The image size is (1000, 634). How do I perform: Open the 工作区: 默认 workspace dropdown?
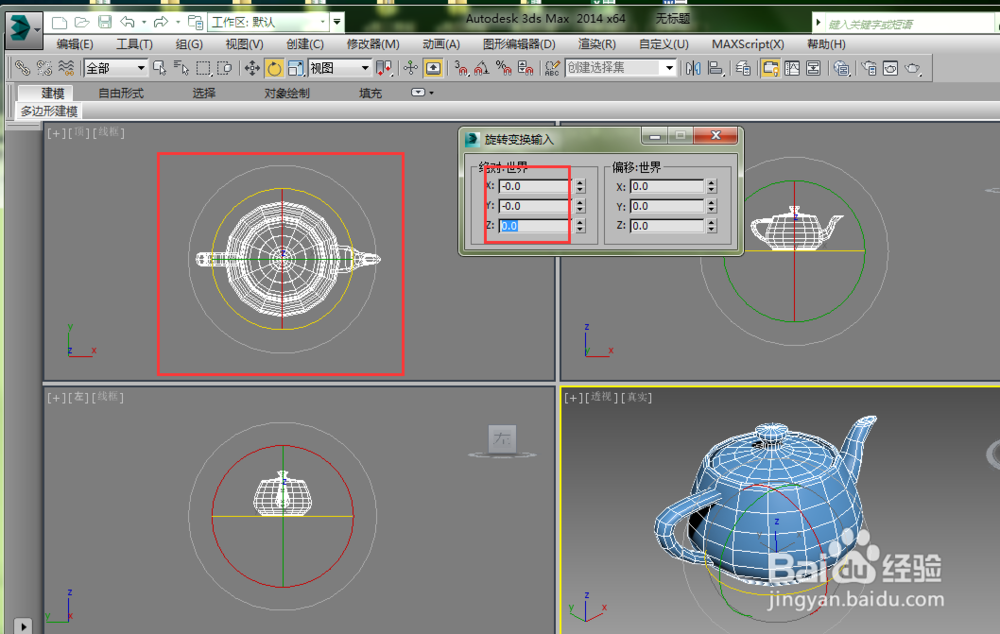[x=268, y=22]
